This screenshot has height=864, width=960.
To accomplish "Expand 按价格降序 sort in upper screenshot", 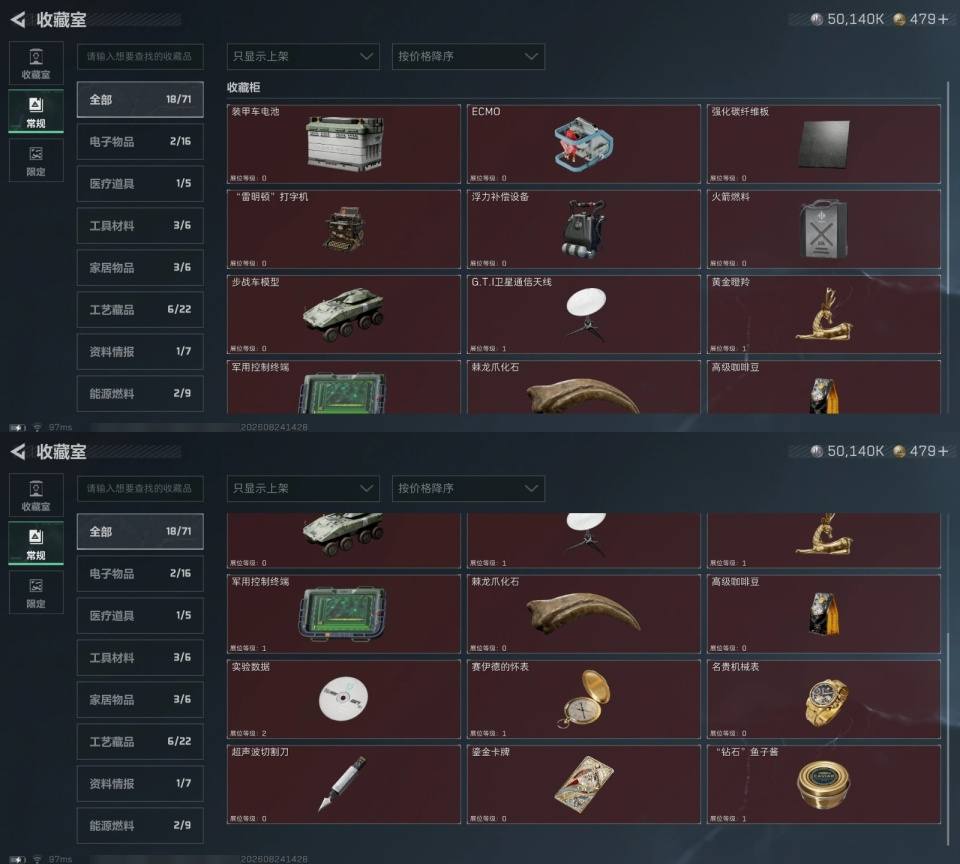I will 468,56.
